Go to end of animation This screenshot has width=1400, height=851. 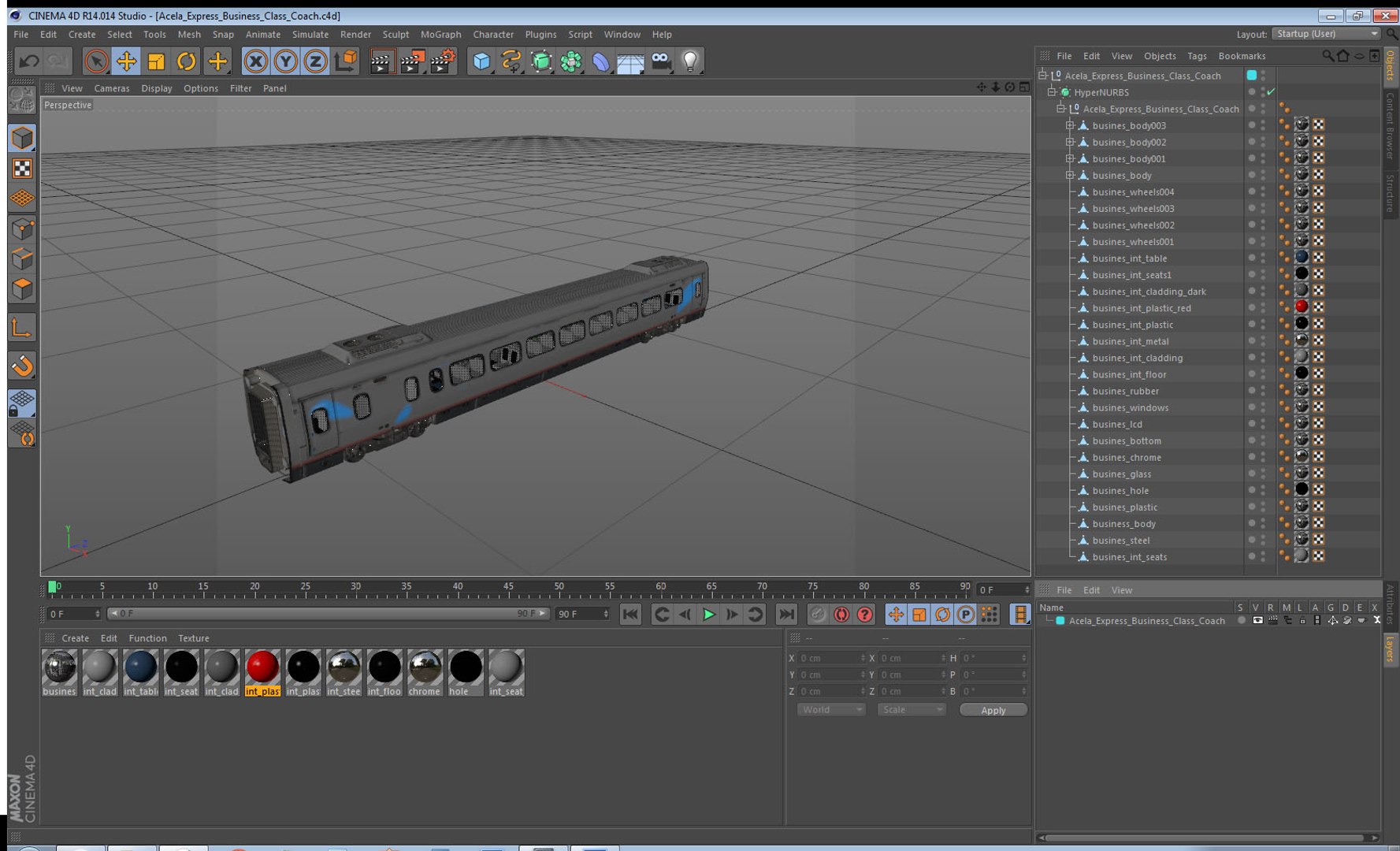point(786,615)
